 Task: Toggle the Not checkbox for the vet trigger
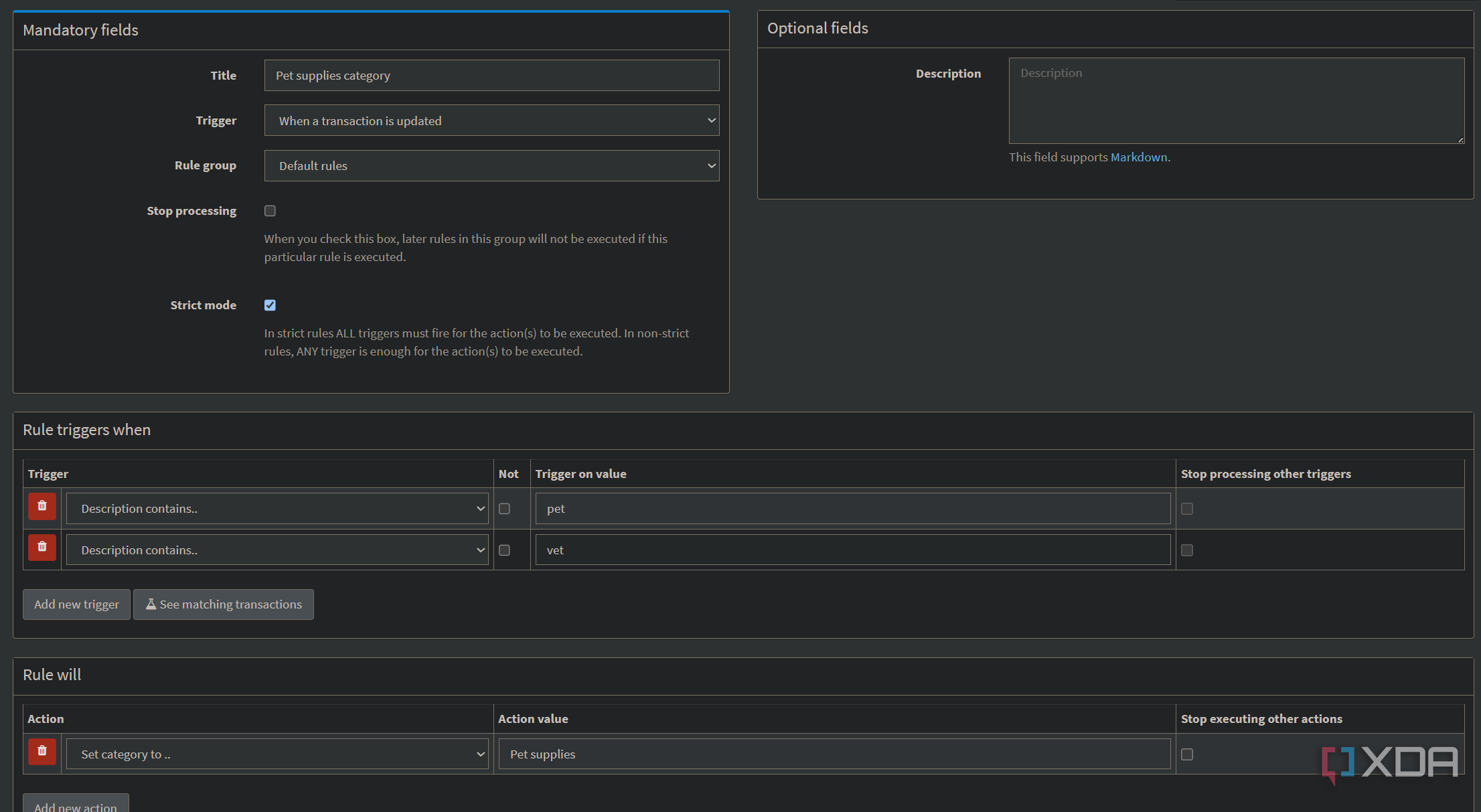(505, 550)
